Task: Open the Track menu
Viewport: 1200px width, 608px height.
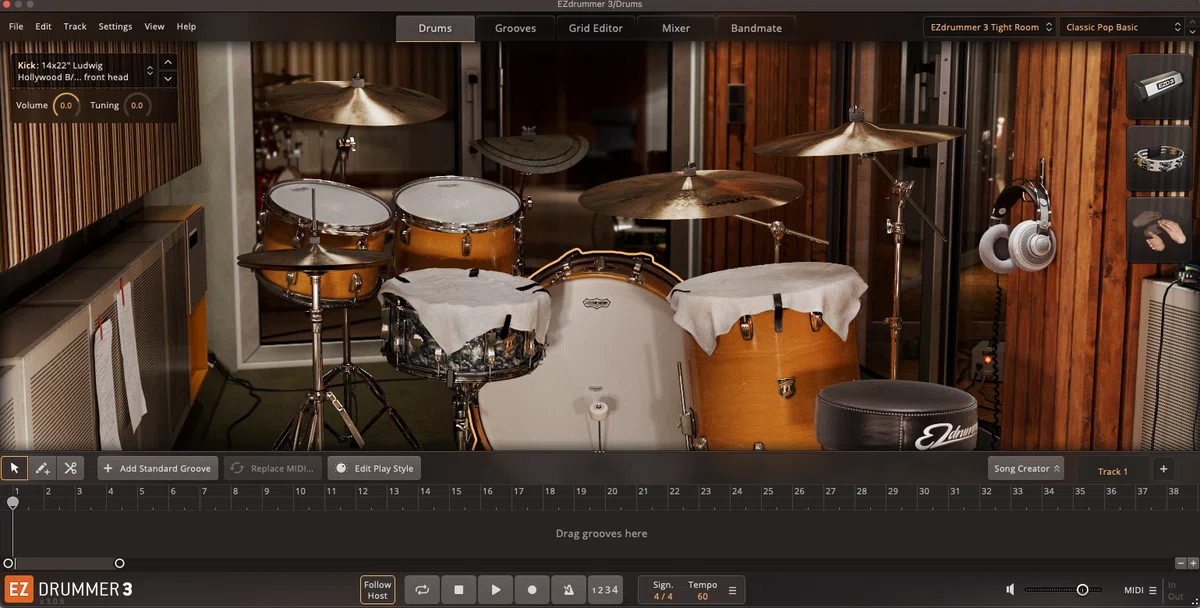Action: click(x=75, y=27)
